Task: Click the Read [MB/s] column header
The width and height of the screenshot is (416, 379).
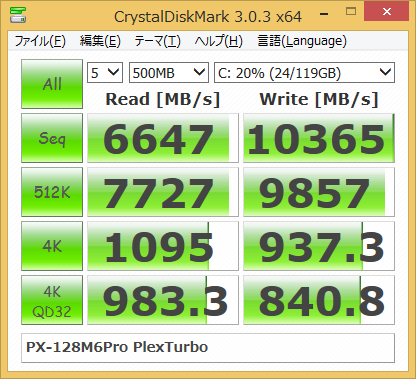Action: tap(163, 99)
